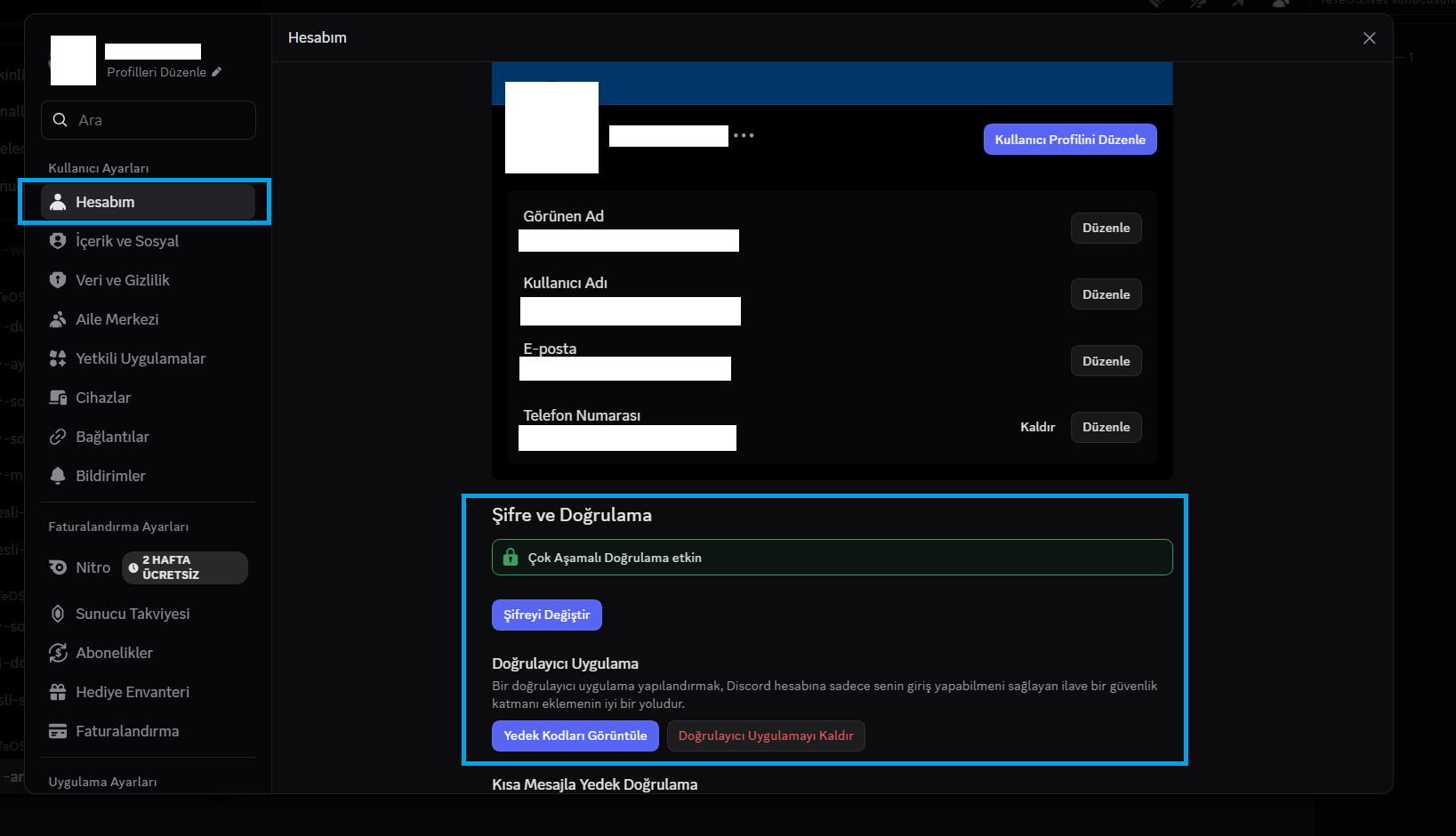This screenshot has height=836, width=1456.
Task: Click the E-posta label
Action: [x=550, y=349]
